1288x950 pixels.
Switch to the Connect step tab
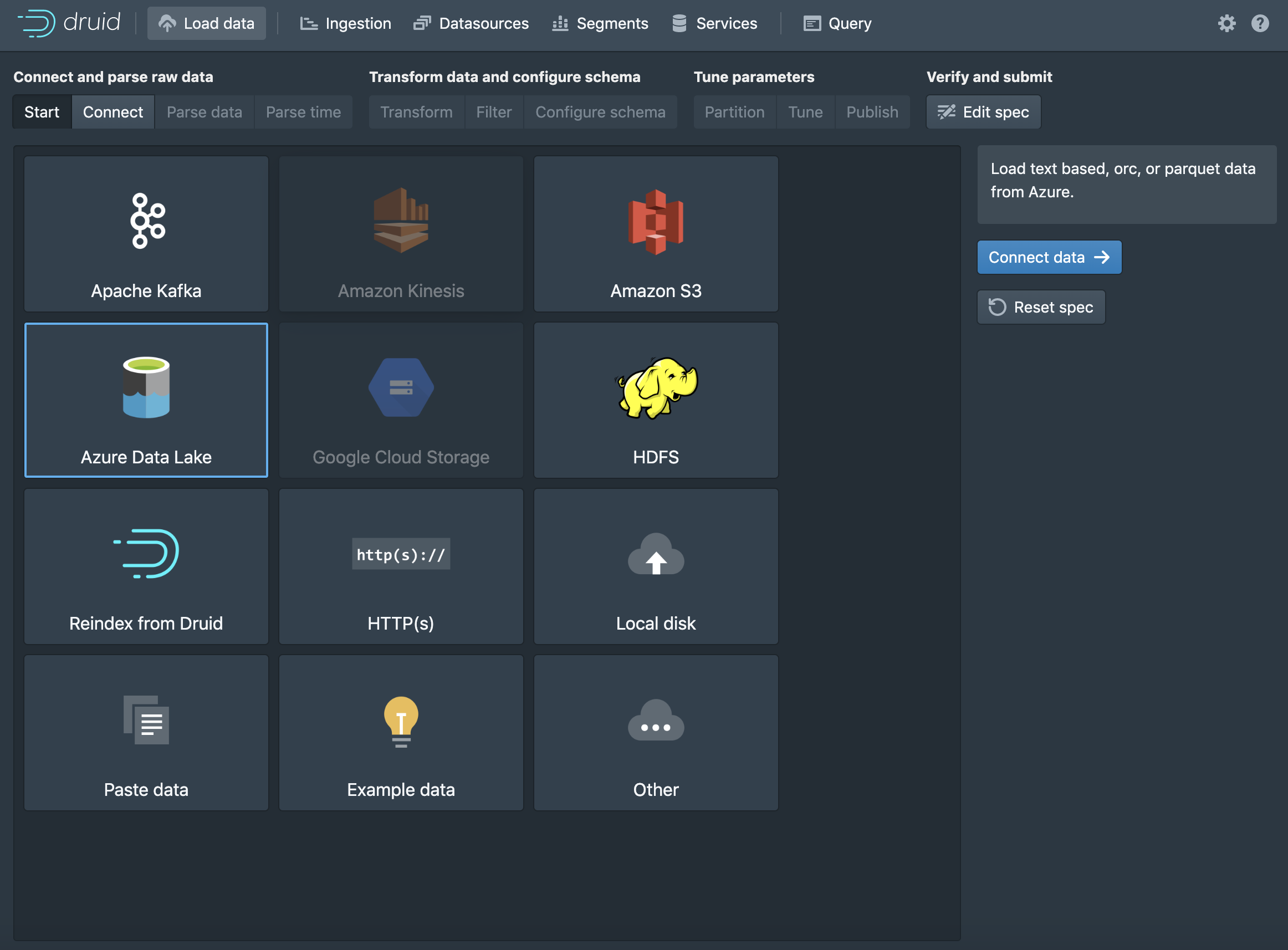click(x=113, y=112)
